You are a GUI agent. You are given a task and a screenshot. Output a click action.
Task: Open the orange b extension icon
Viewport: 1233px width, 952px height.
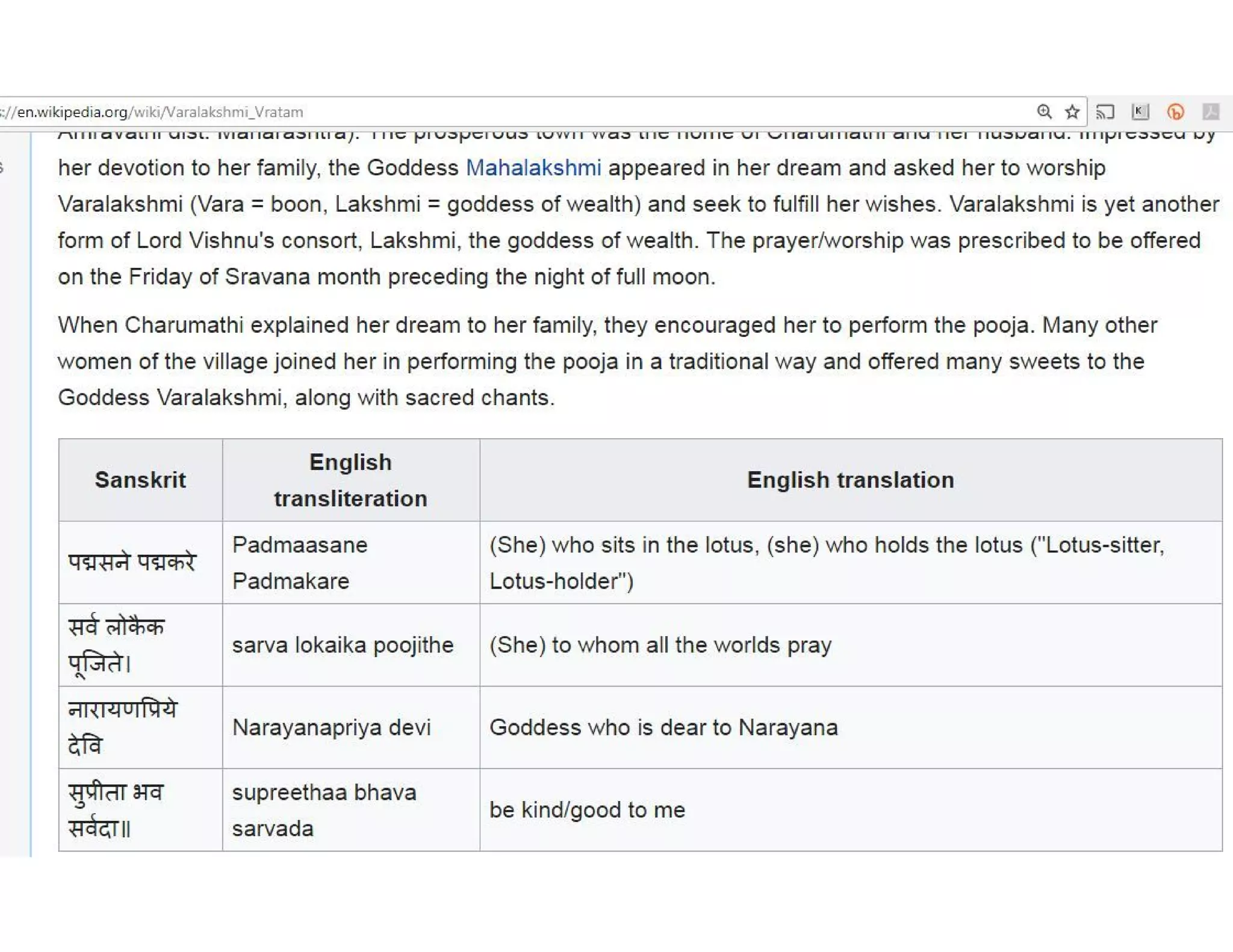coord(1175,112)
